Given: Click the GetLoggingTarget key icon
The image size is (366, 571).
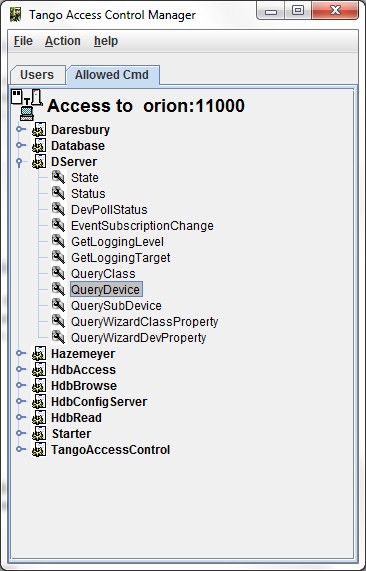Looking at the screenshot, I should pyautogui.click(x=58, y=257).
